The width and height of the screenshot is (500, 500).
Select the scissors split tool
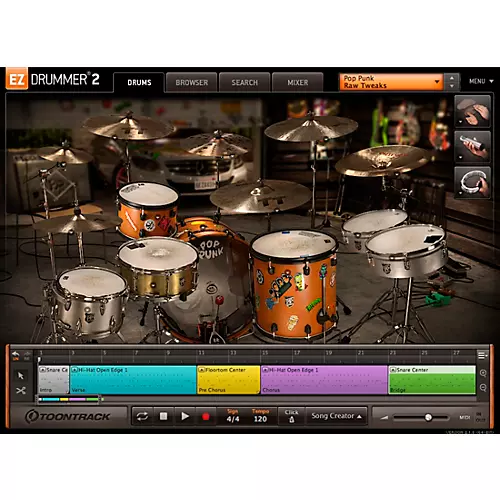(21, 390)
